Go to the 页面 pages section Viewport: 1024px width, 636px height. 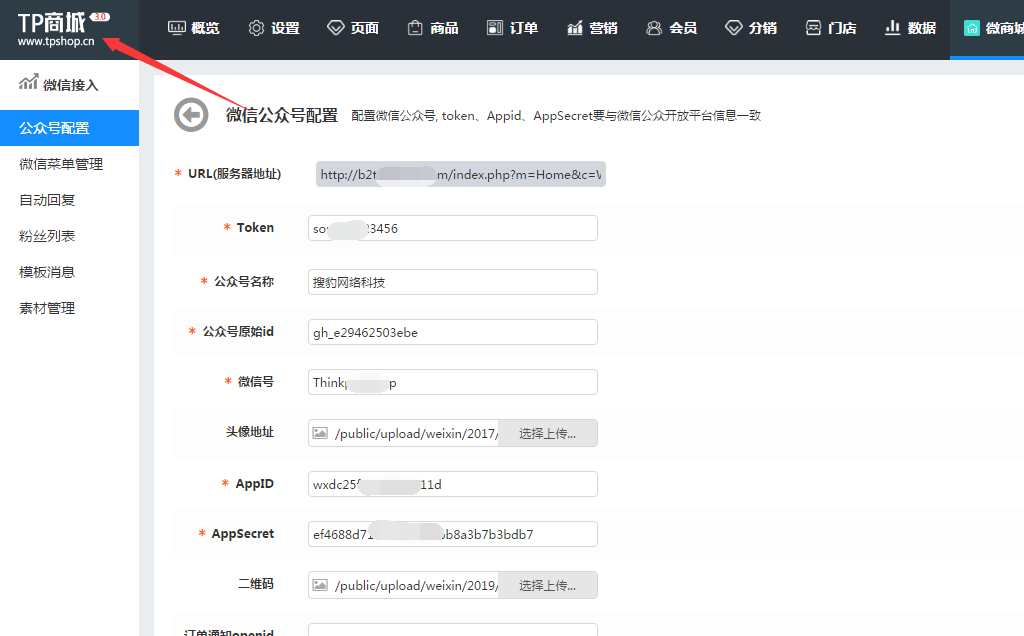[353, 28]
